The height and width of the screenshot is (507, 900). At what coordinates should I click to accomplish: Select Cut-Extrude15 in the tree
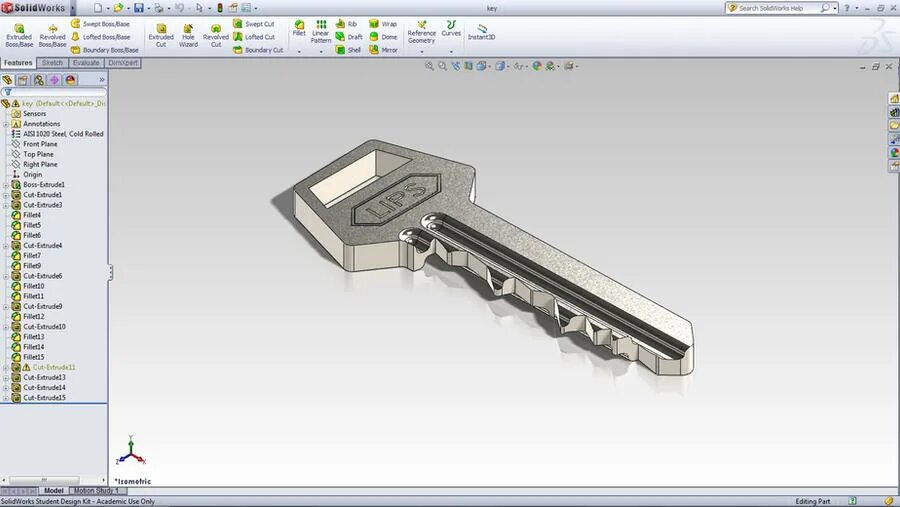[44, 398]
